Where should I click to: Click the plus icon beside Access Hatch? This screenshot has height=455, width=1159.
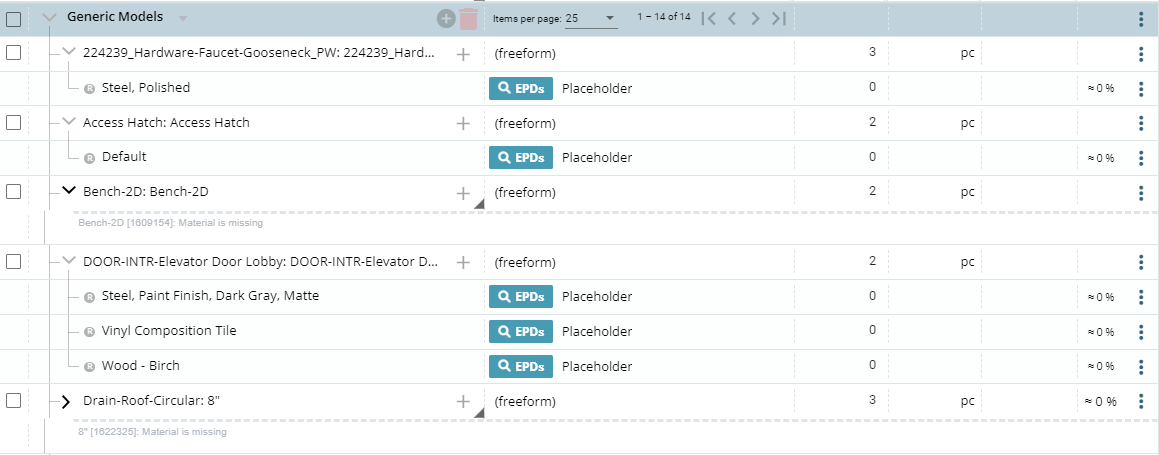pos(463,124)
